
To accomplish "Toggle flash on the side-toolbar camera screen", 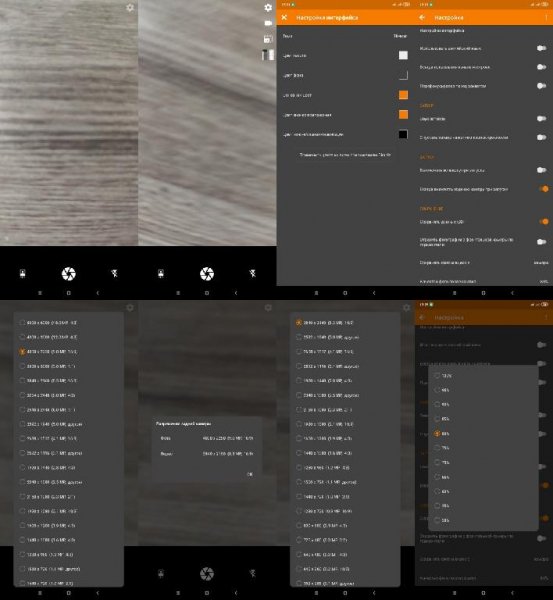I will [253, 273].
